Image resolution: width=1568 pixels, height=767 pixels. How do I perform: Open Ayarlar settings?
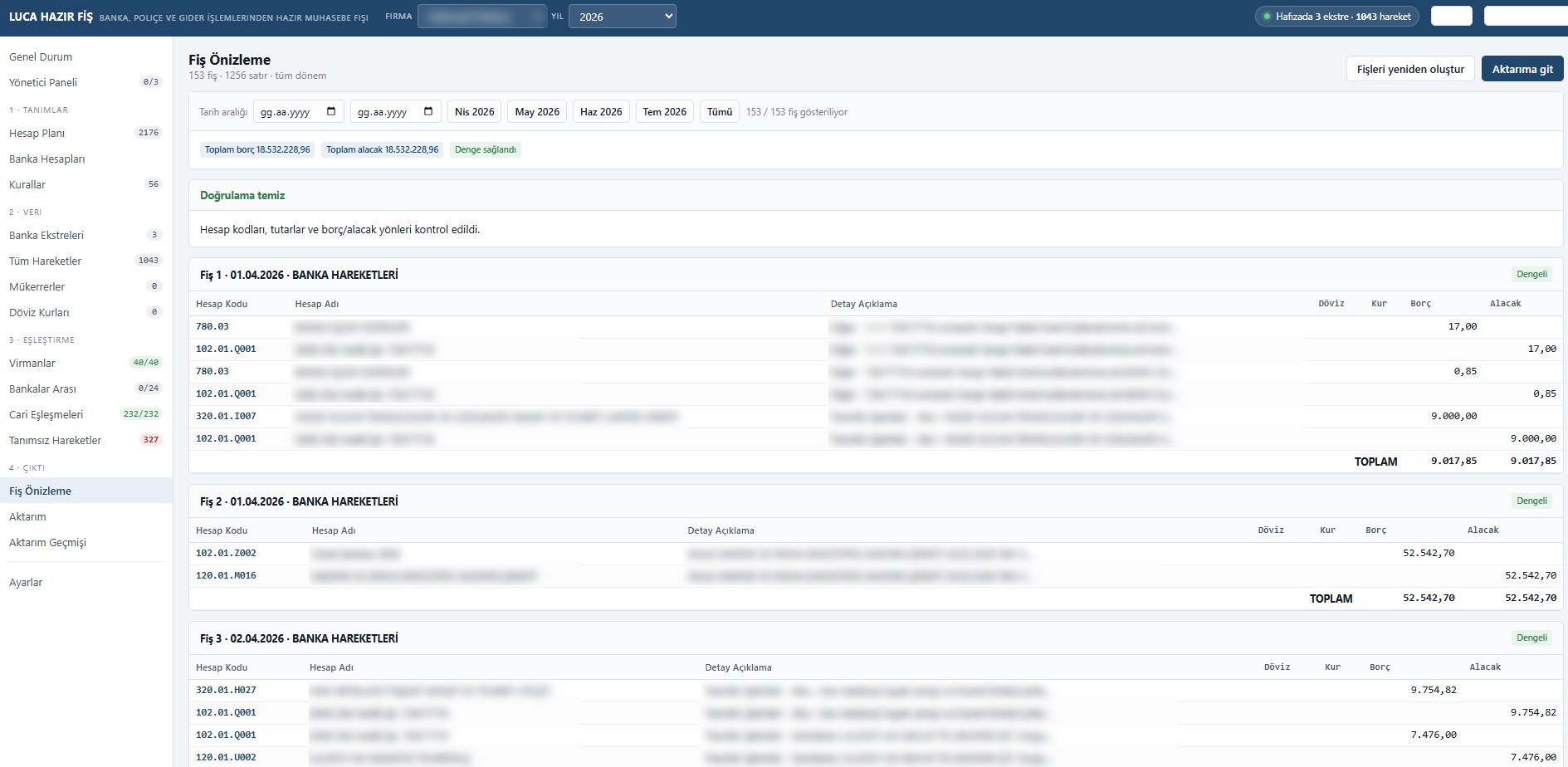pyautogui.click(x=86, y=582)
